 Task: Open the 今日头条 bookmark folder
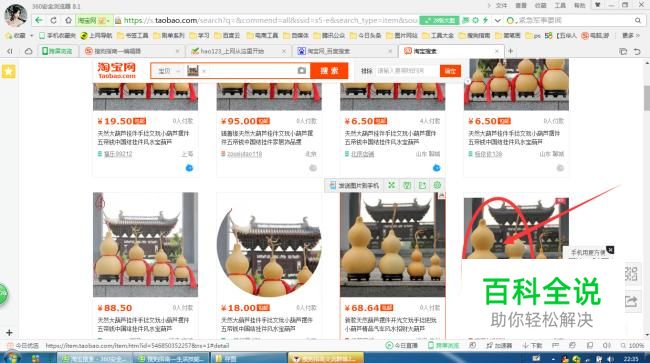tap(365, 36)
